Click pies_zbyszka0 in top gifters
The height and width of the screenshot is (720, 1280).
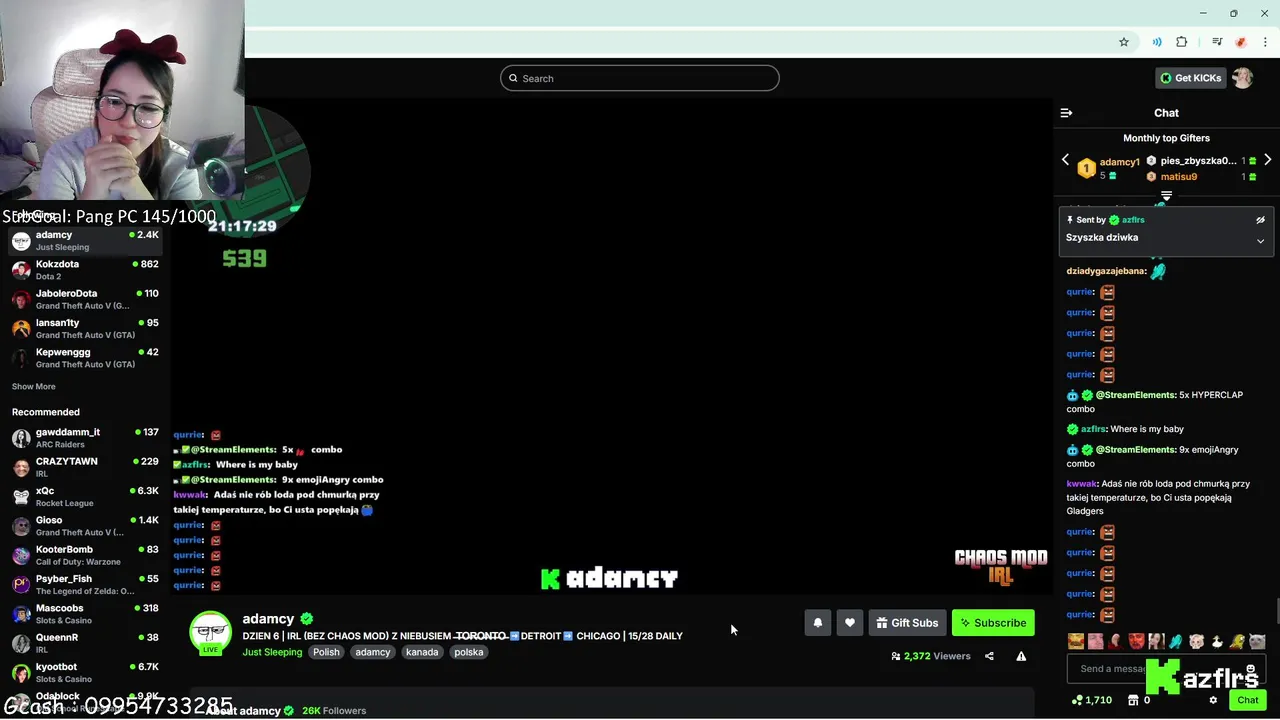(1198, 161)
